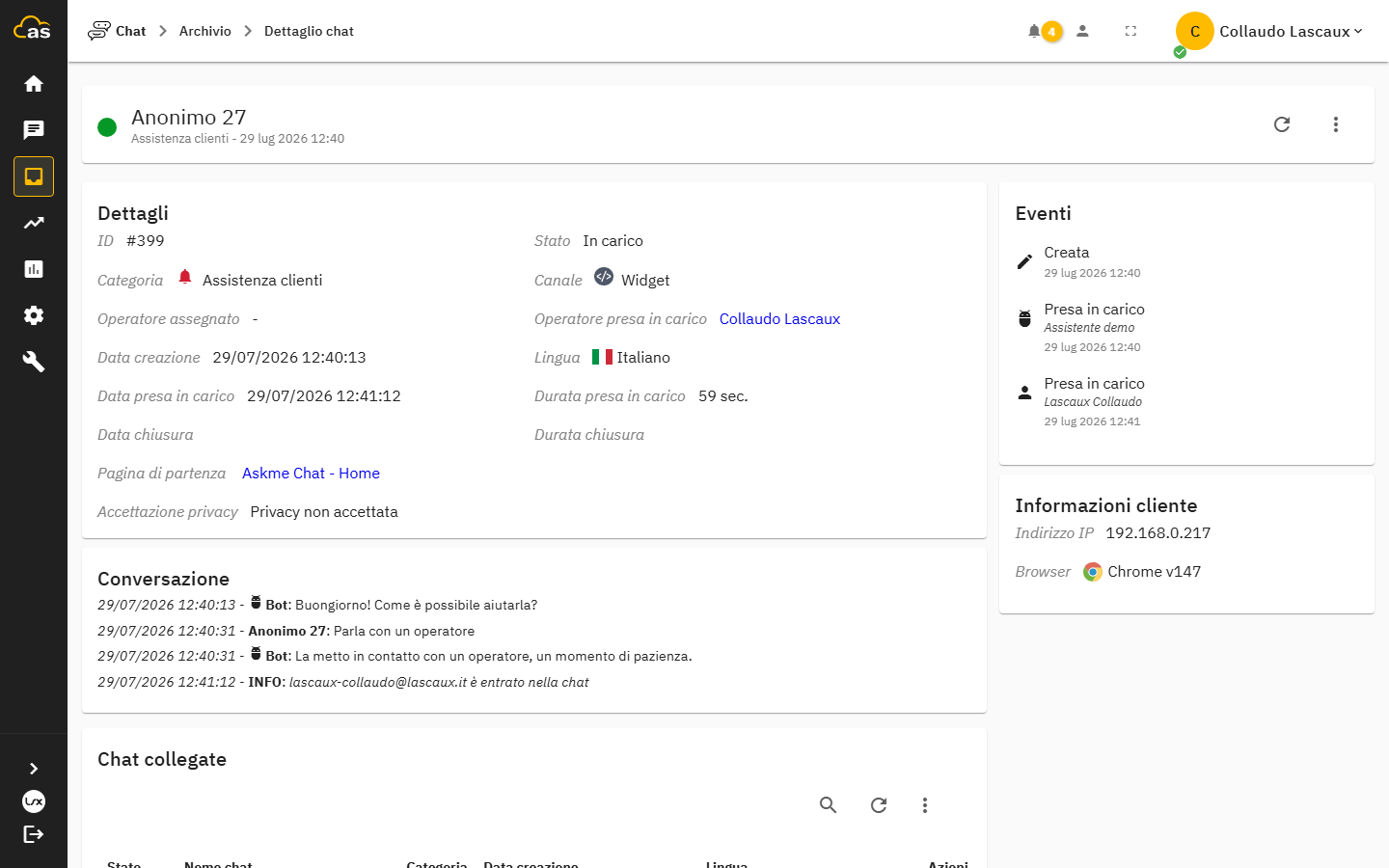Open the Home icon in sidebar

[x=34, y=84]
